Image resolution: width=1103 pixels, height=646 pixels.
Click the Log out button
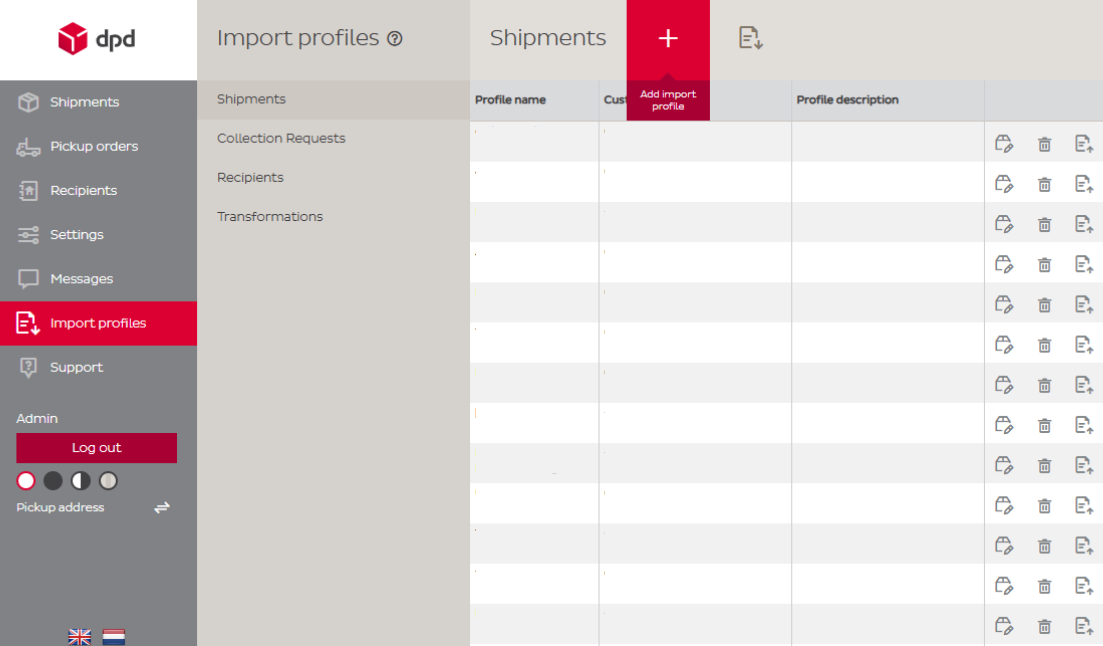pos(96,448)
